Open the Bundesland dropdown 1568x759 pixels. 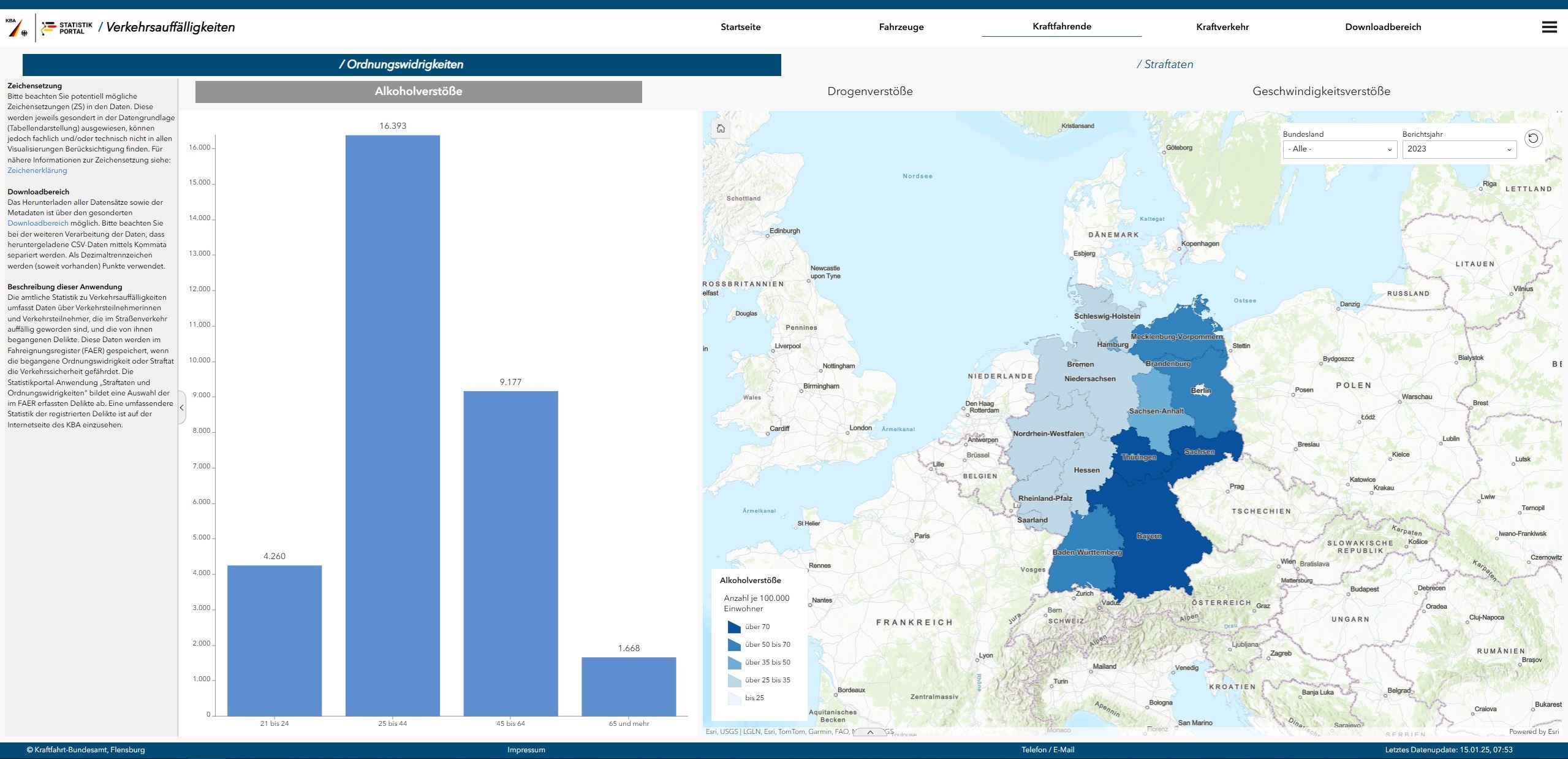click(x=1339, y=149)
